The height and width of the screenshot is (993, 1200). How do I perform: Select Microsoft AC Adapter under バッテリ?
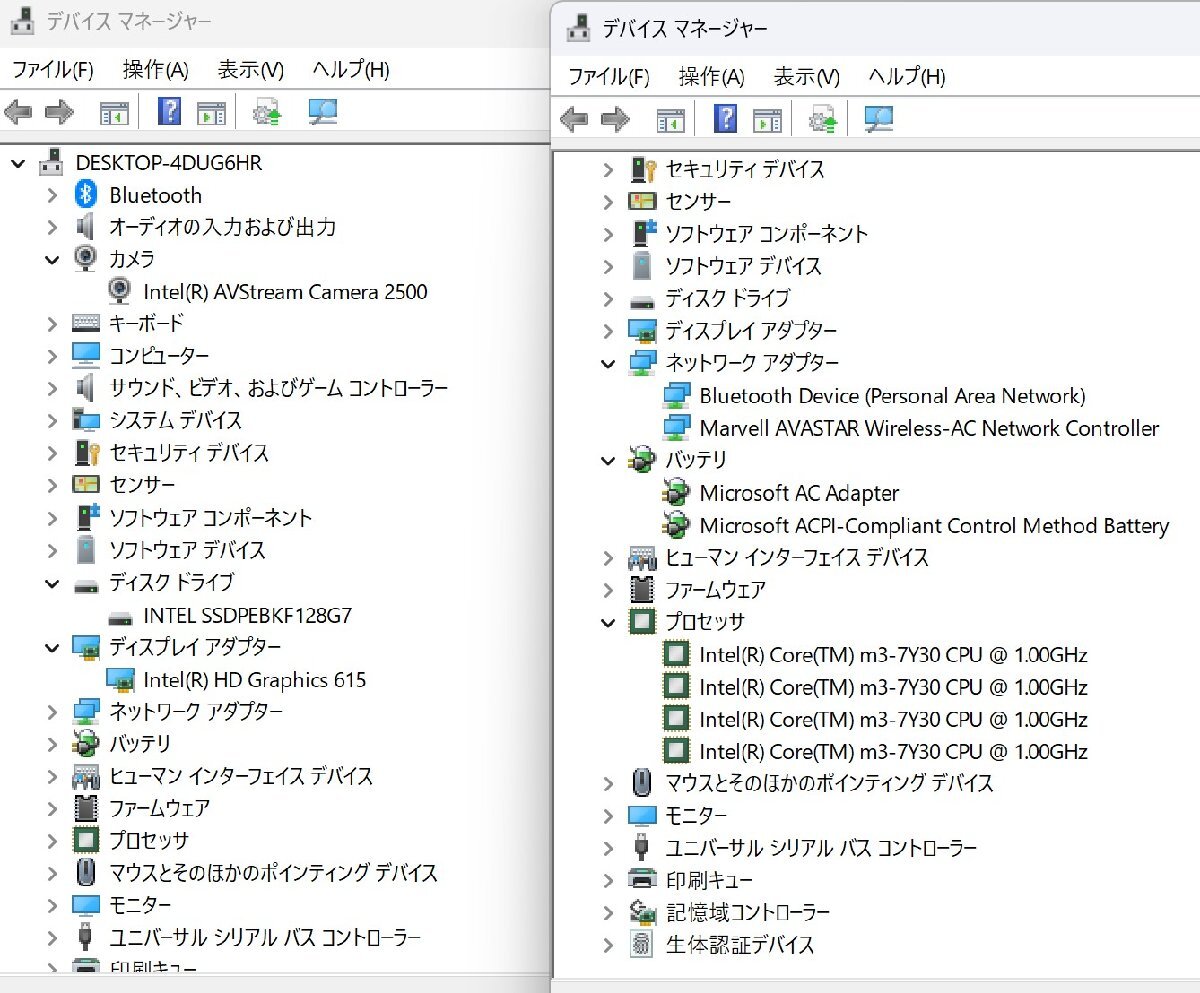point(800,493)
